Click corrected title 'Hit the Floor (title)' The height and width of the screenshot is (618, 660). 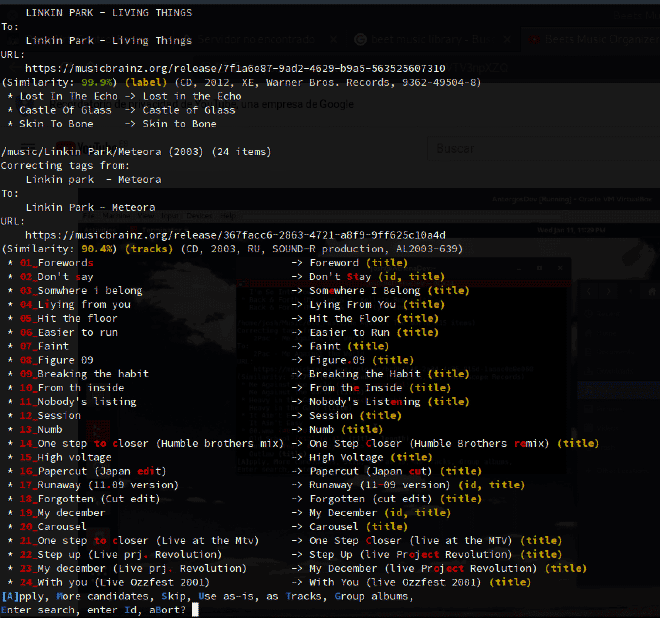point(374,318)
